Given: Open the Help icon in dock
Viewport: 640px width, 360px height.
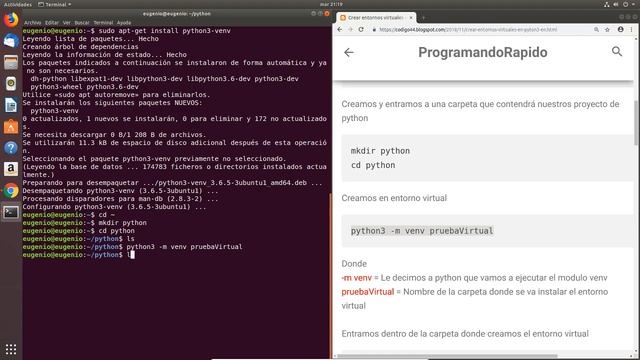Looking at the screenshot, I should [x=11, y=148].
